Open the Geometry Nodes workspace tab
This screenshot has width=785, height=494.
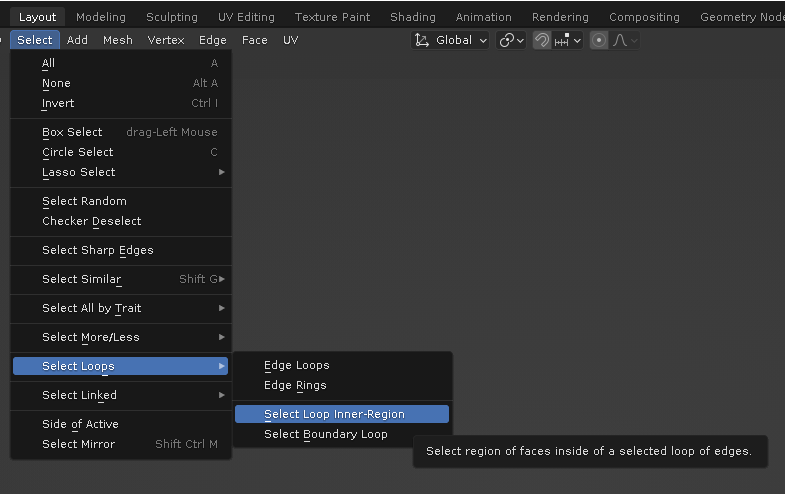(741, 17)
